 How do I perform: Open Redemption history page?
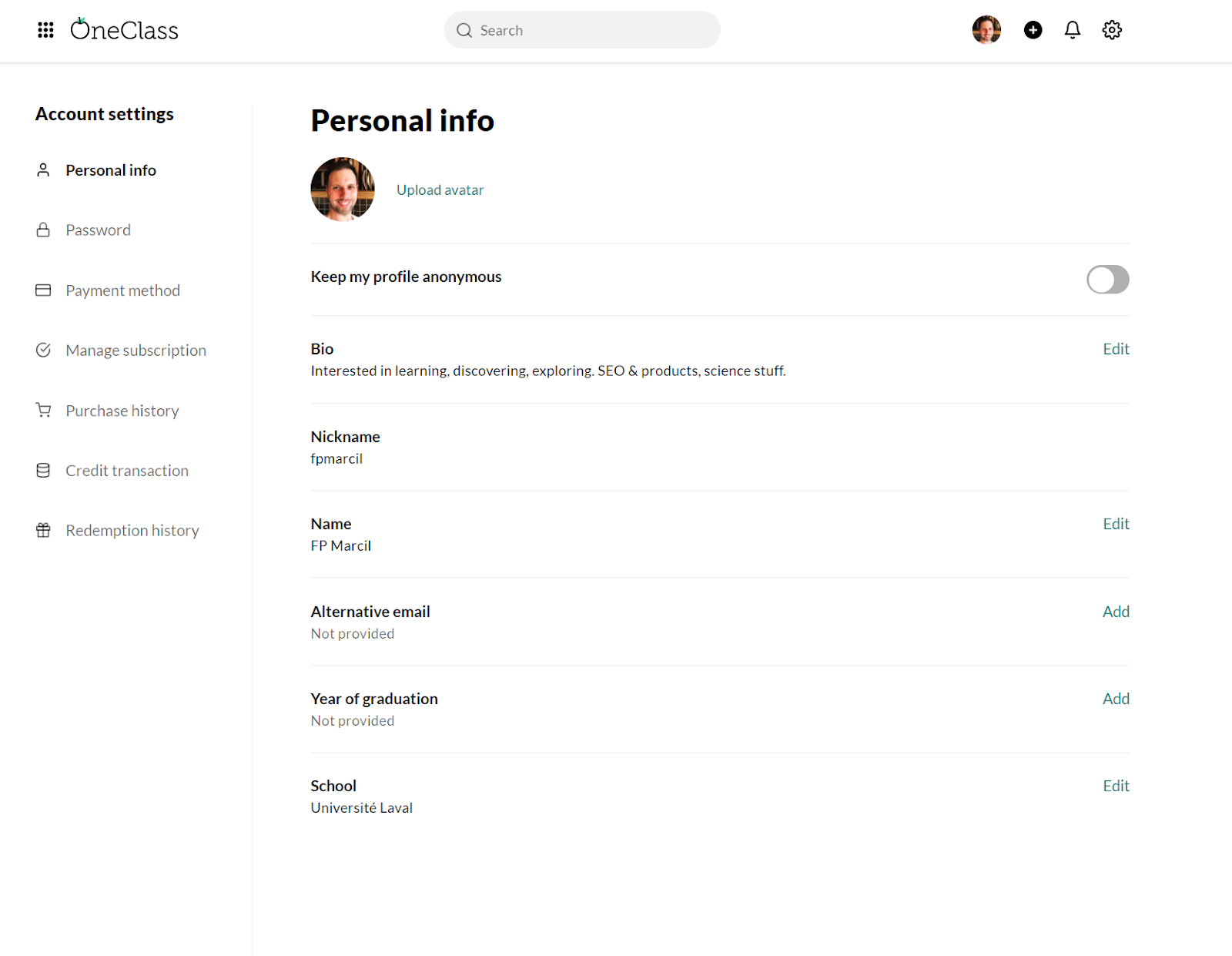point(132,531)
